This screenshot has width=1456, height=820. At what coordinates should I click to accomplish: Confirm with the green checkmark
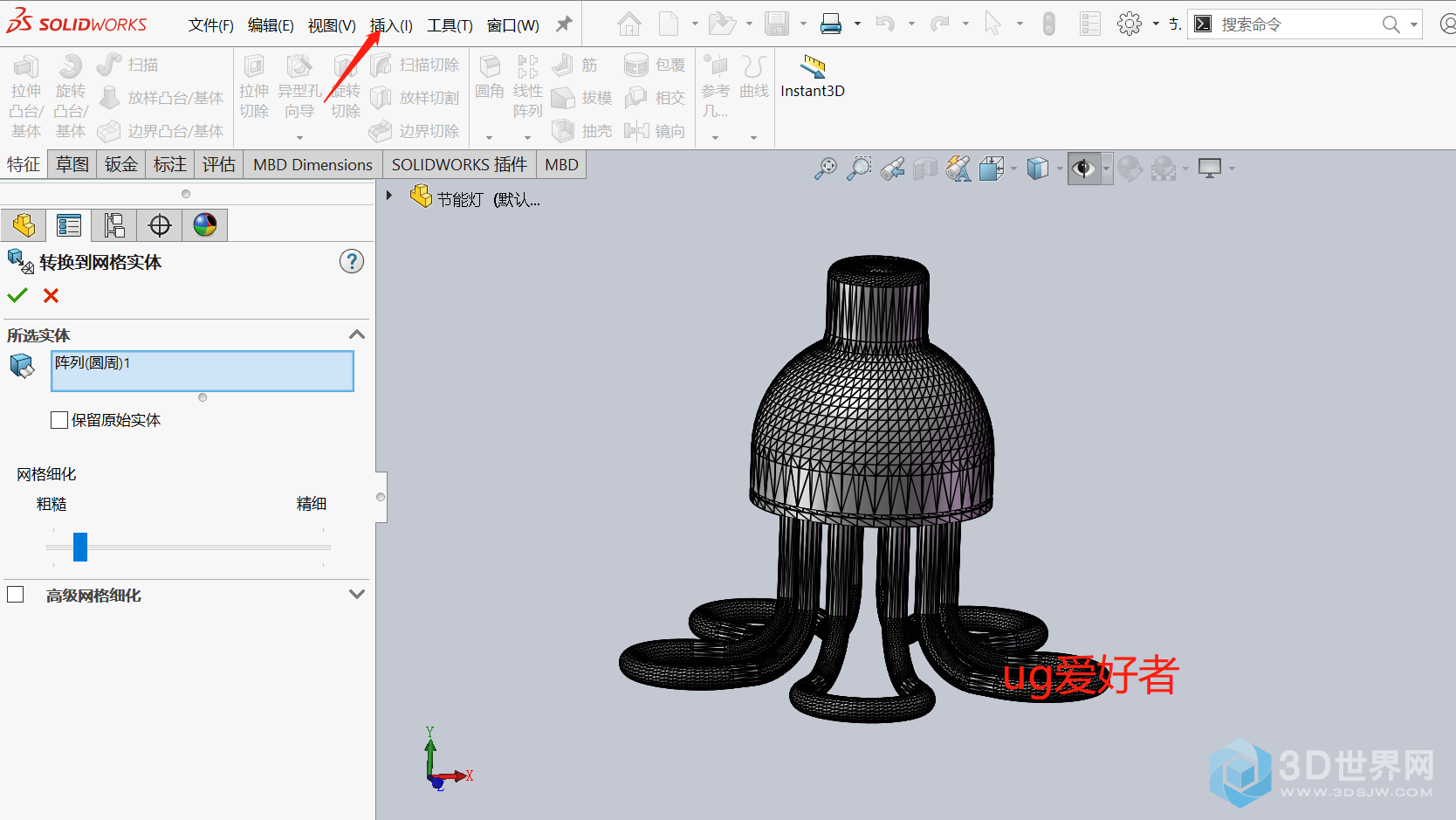[x=17, y=295]
